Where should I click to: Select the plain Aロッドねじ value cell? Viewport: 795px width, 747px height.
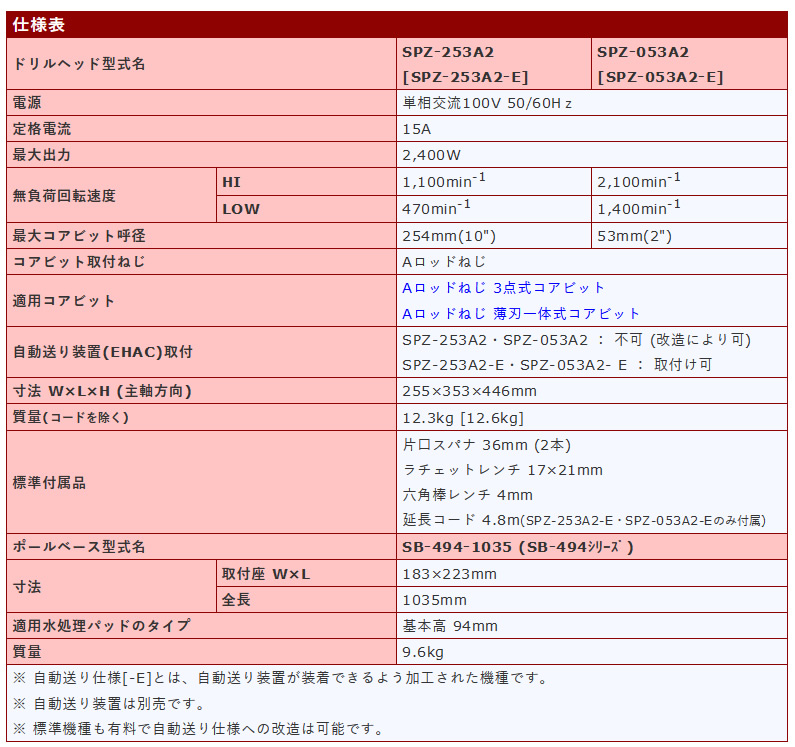(444, 262)
